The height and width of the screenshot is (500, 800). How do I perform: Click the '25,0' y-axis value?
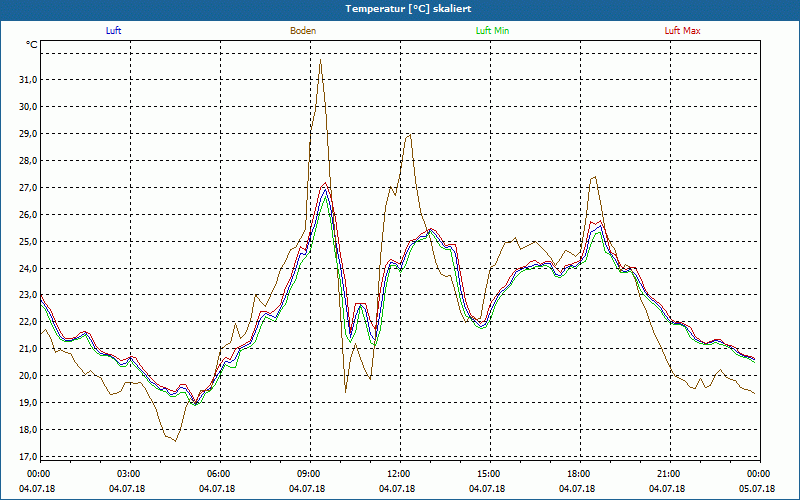[28, 241]
